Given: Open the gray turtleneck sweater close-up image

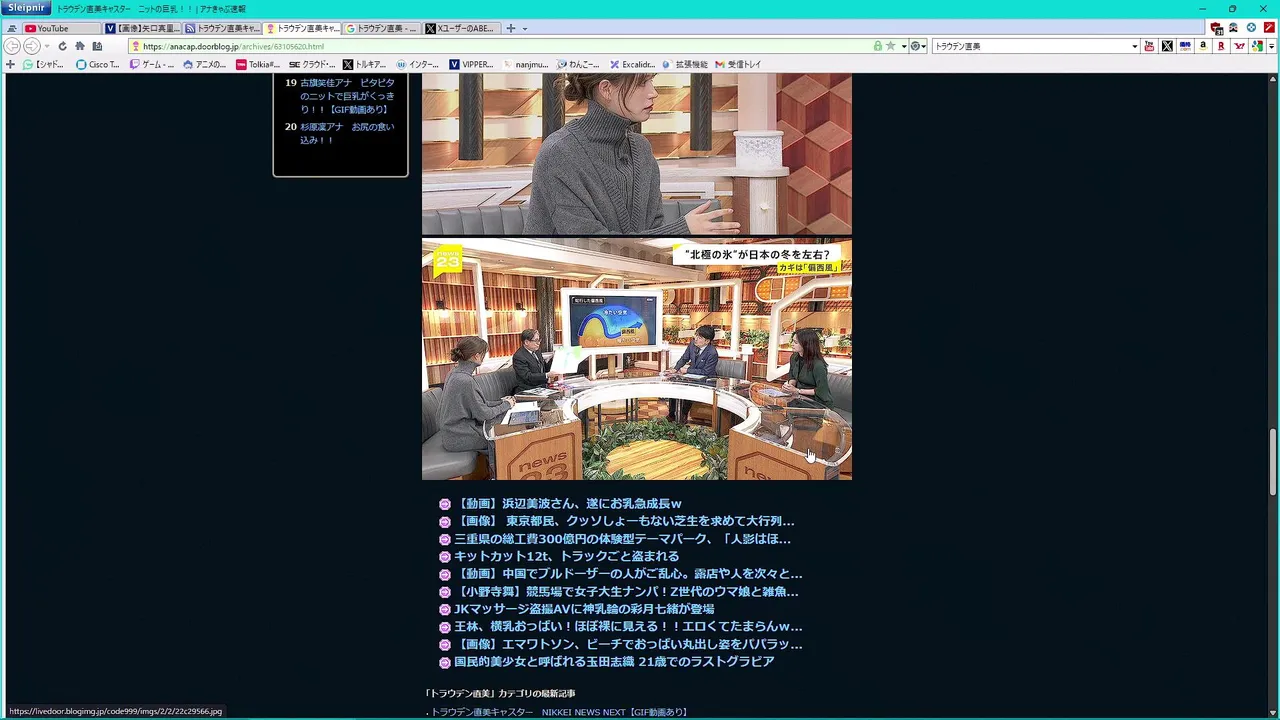Looking at the screenshot, I should point(637,154).
